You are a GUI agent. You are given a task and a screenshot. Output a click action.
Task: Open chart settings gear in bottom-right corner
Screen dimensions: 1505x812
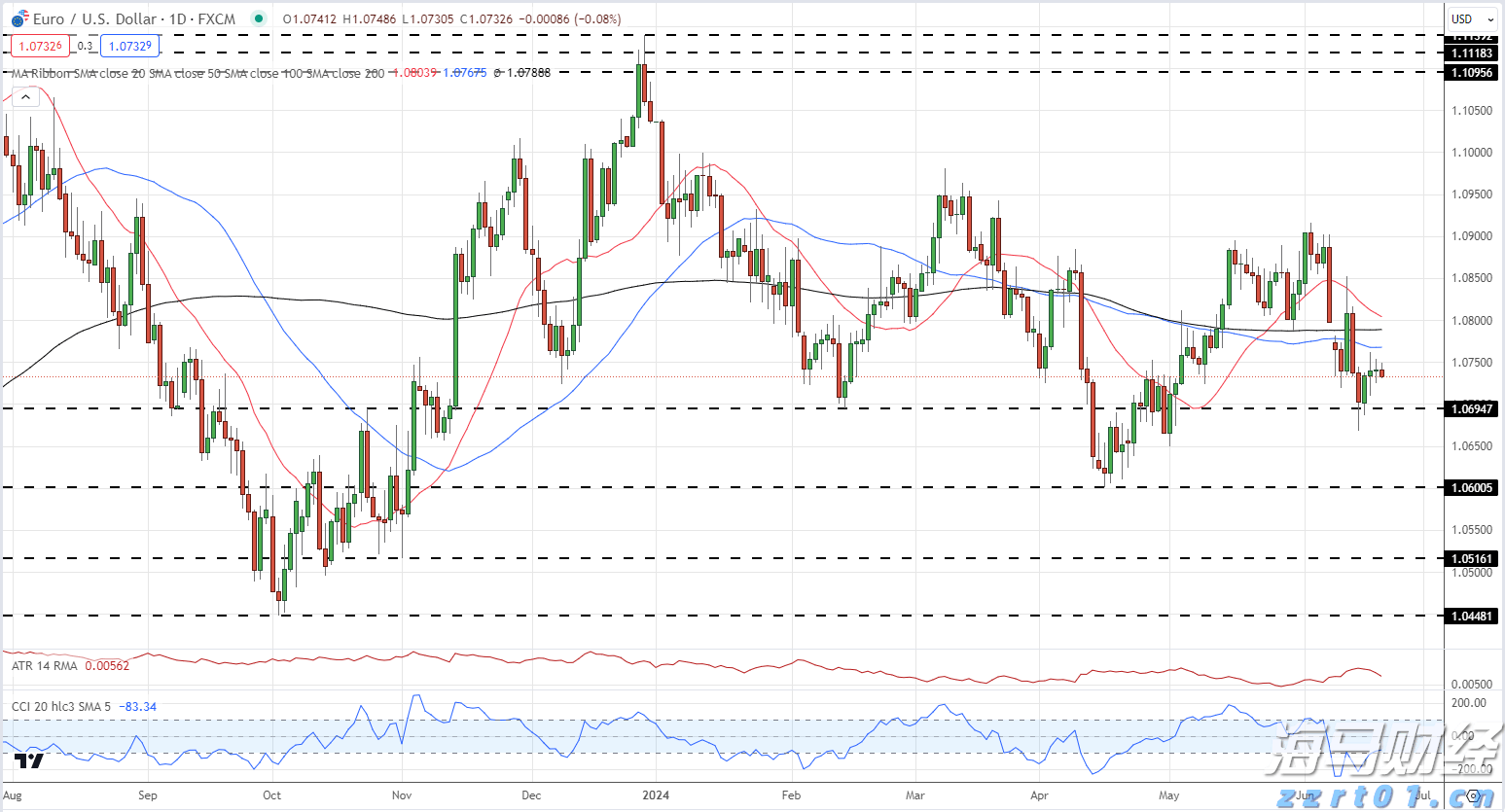pos(1473,795)
